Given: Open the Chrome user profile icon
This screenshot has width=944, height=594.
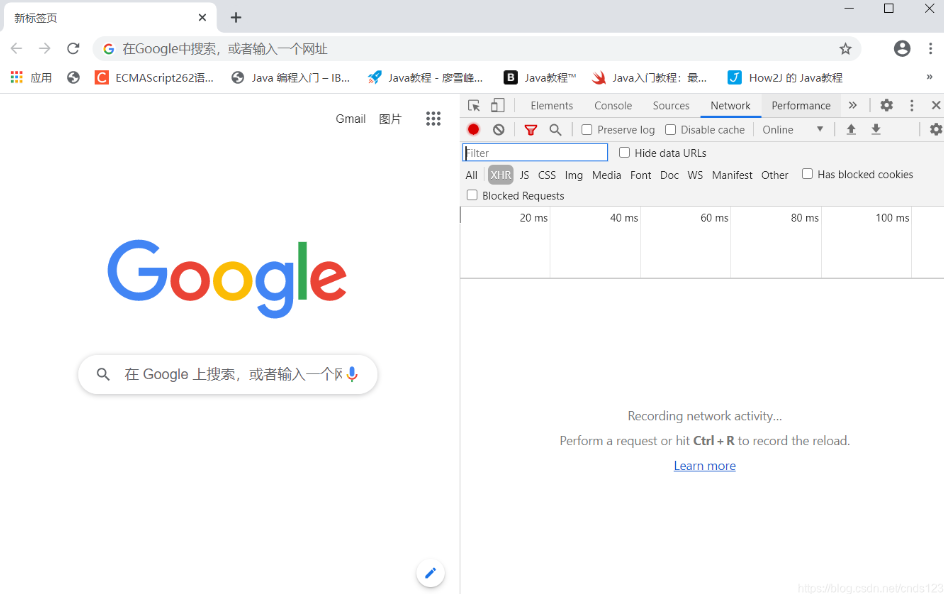Looking at the screenshot, I should [902, 49].
